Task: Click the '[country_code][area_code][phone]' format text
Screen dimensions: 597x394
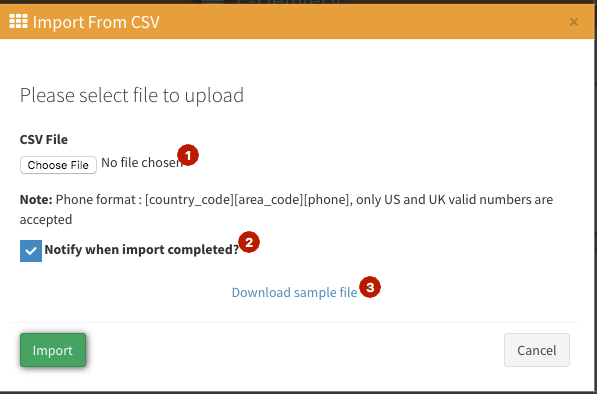Action: (x=247, y=200)
